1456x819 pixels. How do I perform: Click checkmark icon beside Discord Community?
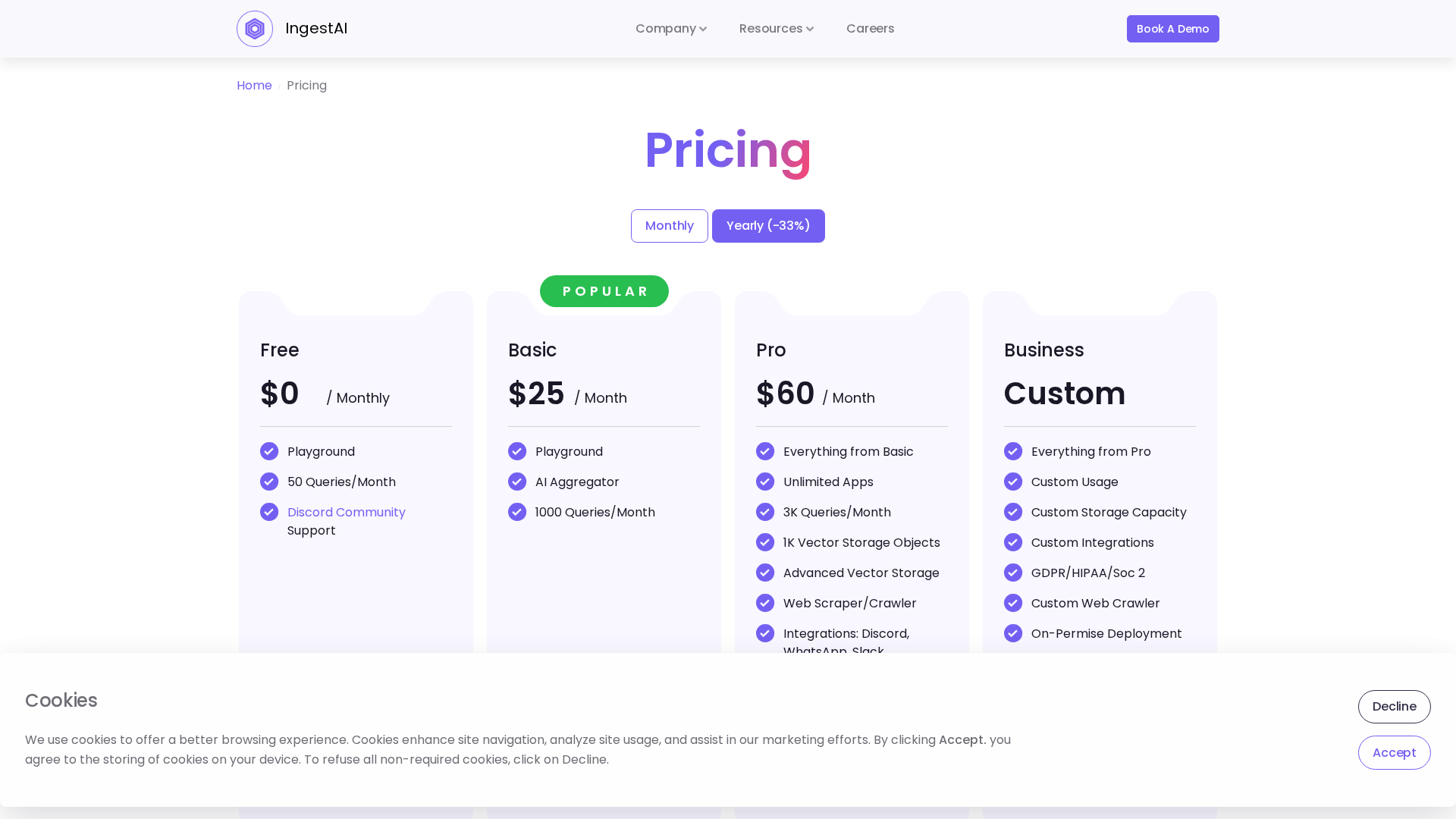coord(269,513)
